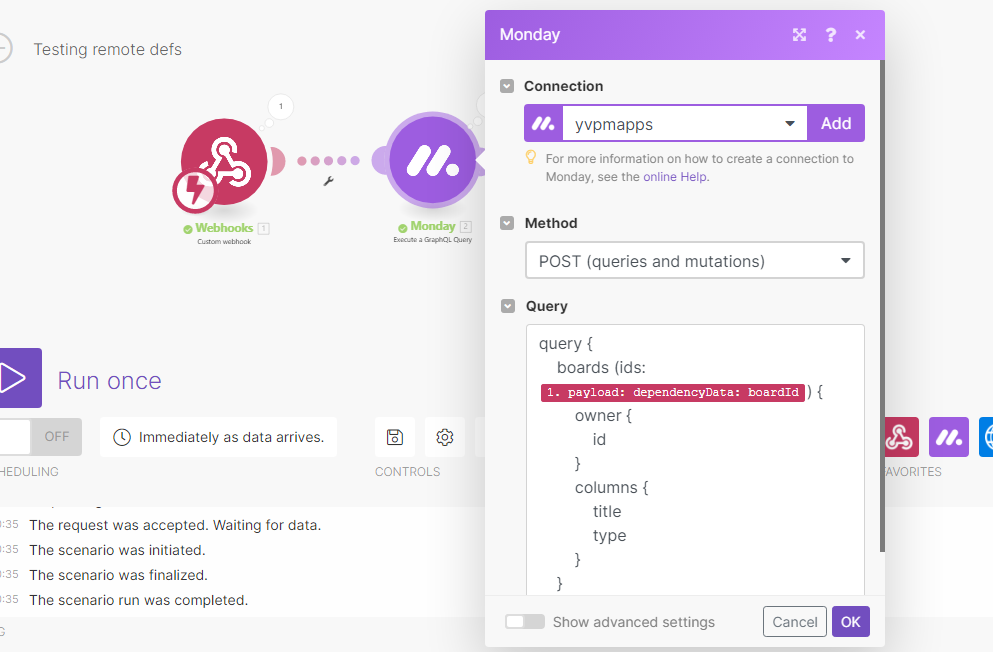Select log line The scenario was finalized
Viewport: 993px width, 652px height.
tap(118, 575)
